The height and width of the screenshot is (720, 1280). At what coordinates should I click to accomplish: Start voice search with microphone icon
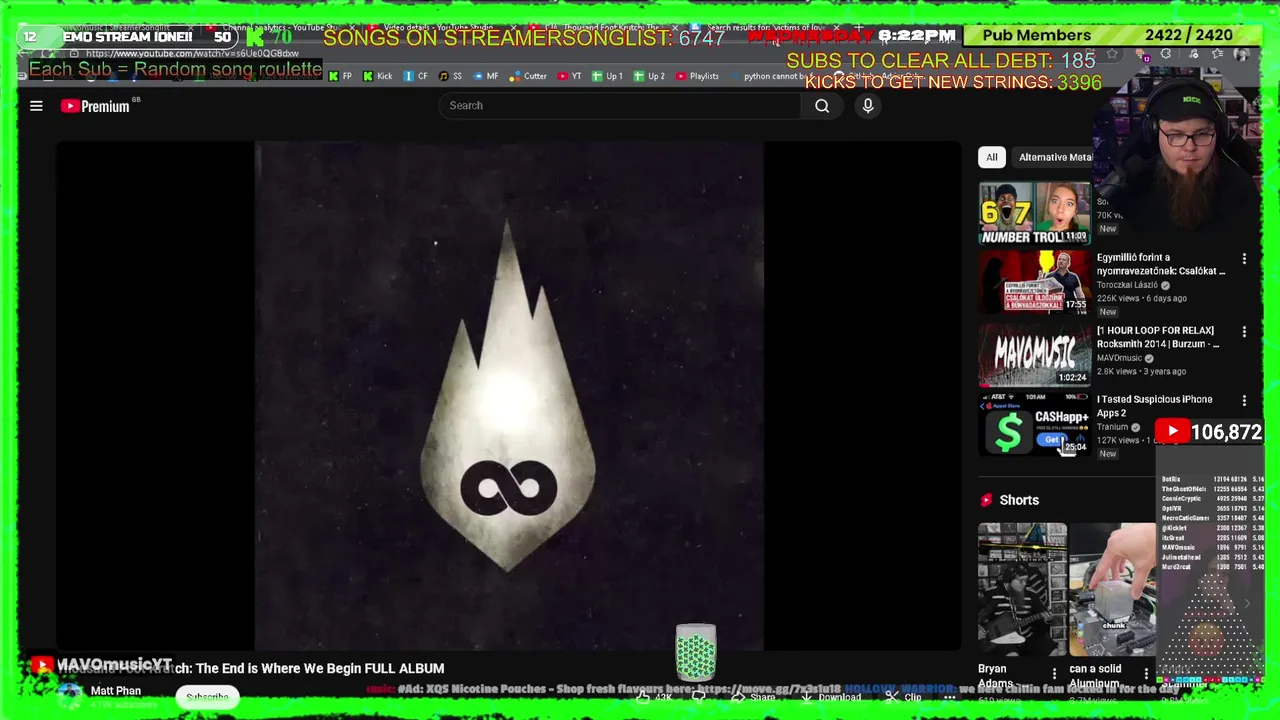pyautogui.click(x=868, y=105)
